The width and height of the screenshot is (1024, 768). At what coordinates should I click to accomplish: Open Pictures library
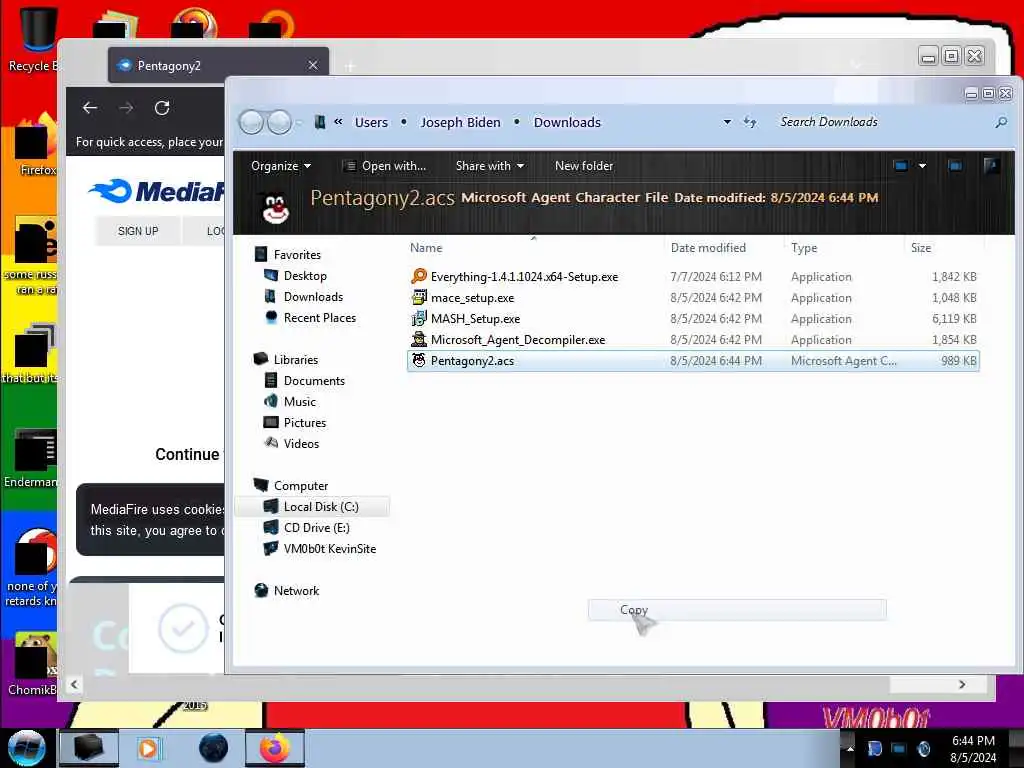(305, 423)
